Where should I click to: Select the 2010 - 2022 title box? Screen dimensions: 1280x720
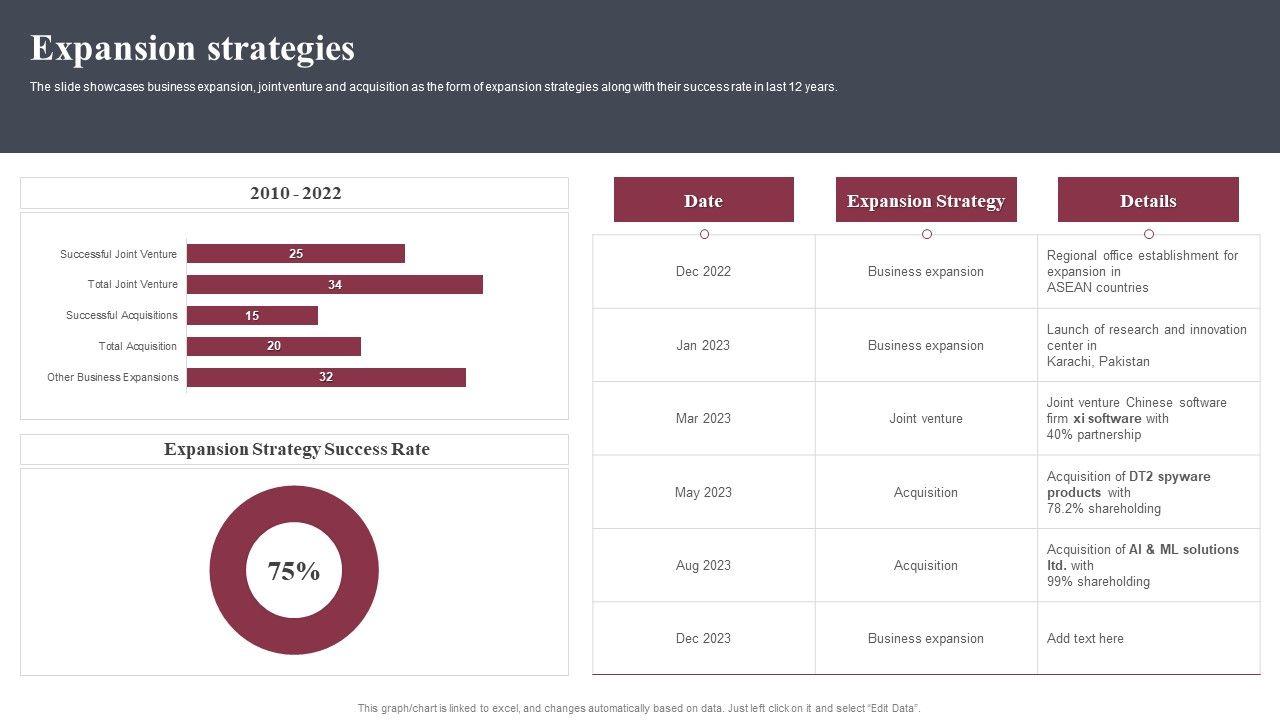click(x=295, y=193)
